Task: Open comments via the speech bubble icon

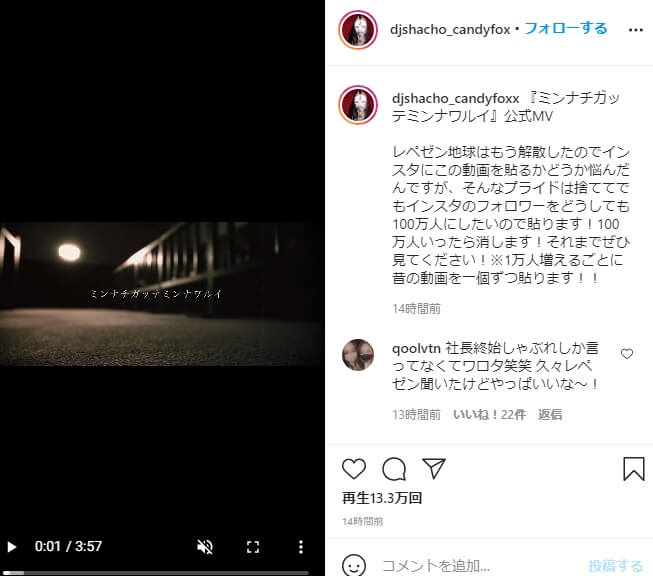Action: coord(394,469)
